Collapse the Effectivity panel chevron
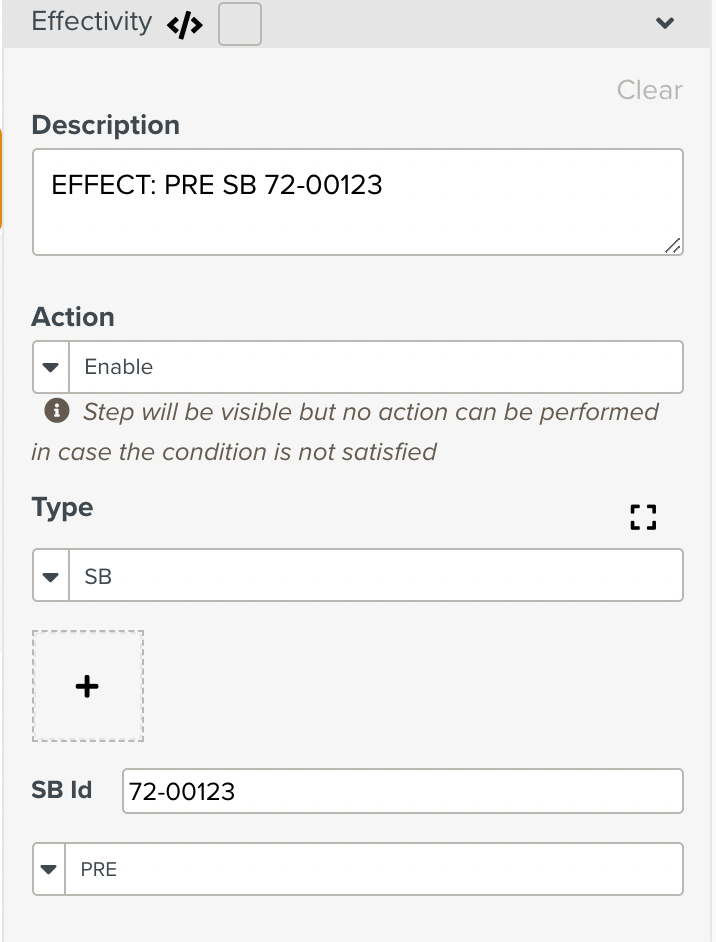Image resolution: width=716 pixels, height=942 pixels. pos(665,23)
